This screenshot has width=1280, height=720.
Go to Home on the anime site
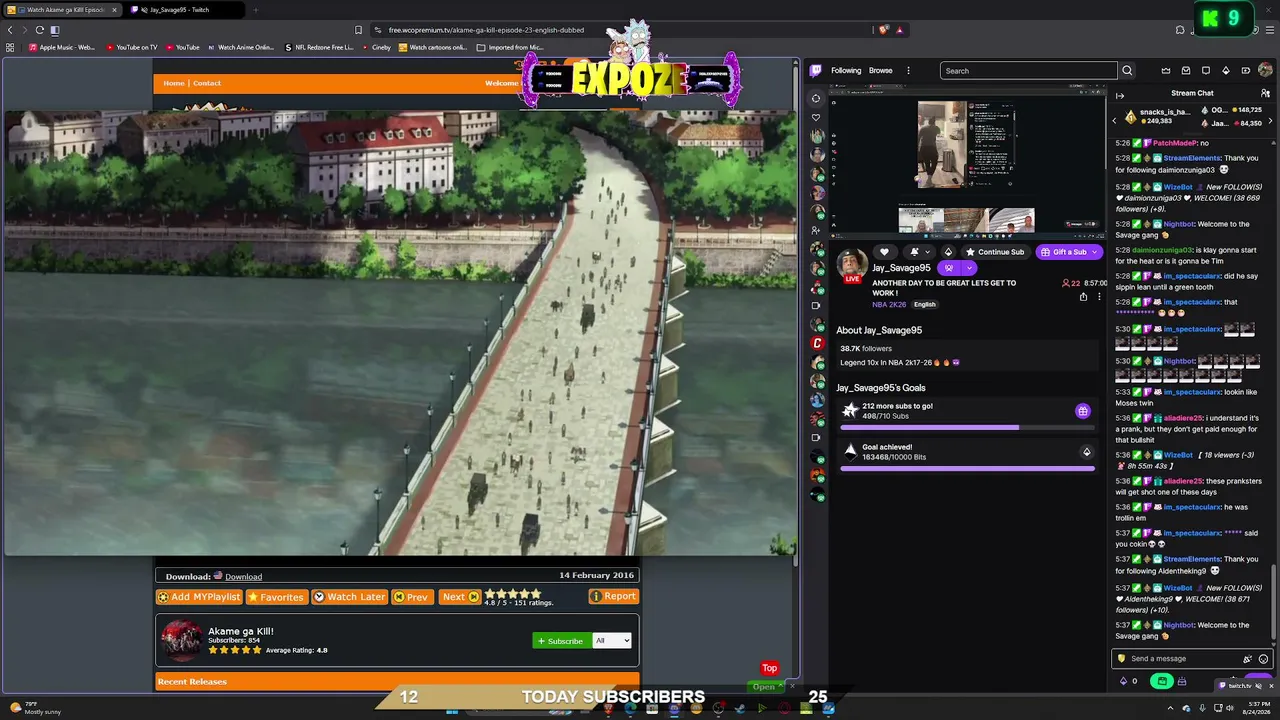pos(174,83)
